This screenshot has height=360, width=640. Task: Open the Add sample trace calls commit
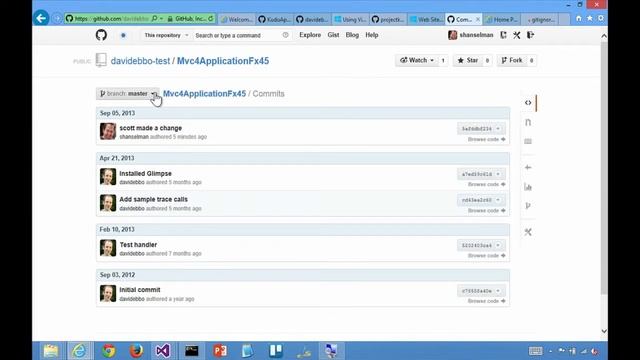153,199
